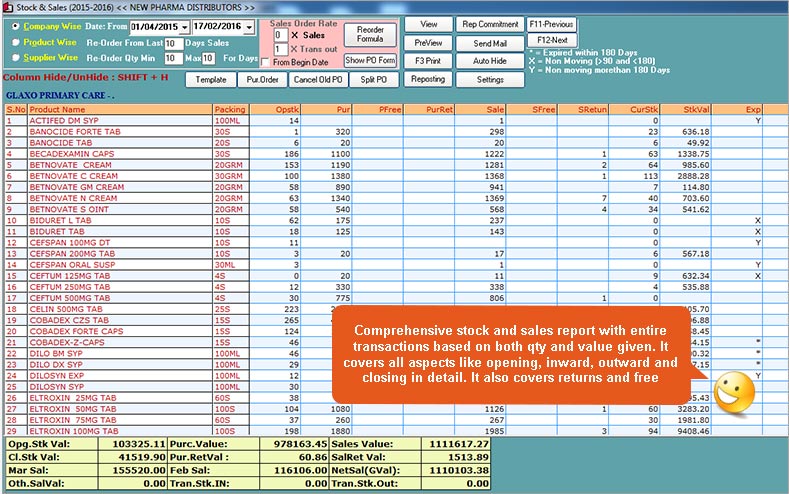The height and width of the screenshot is (494, 789).
Task: Click the F3 Print button
Action: (428, 61)
